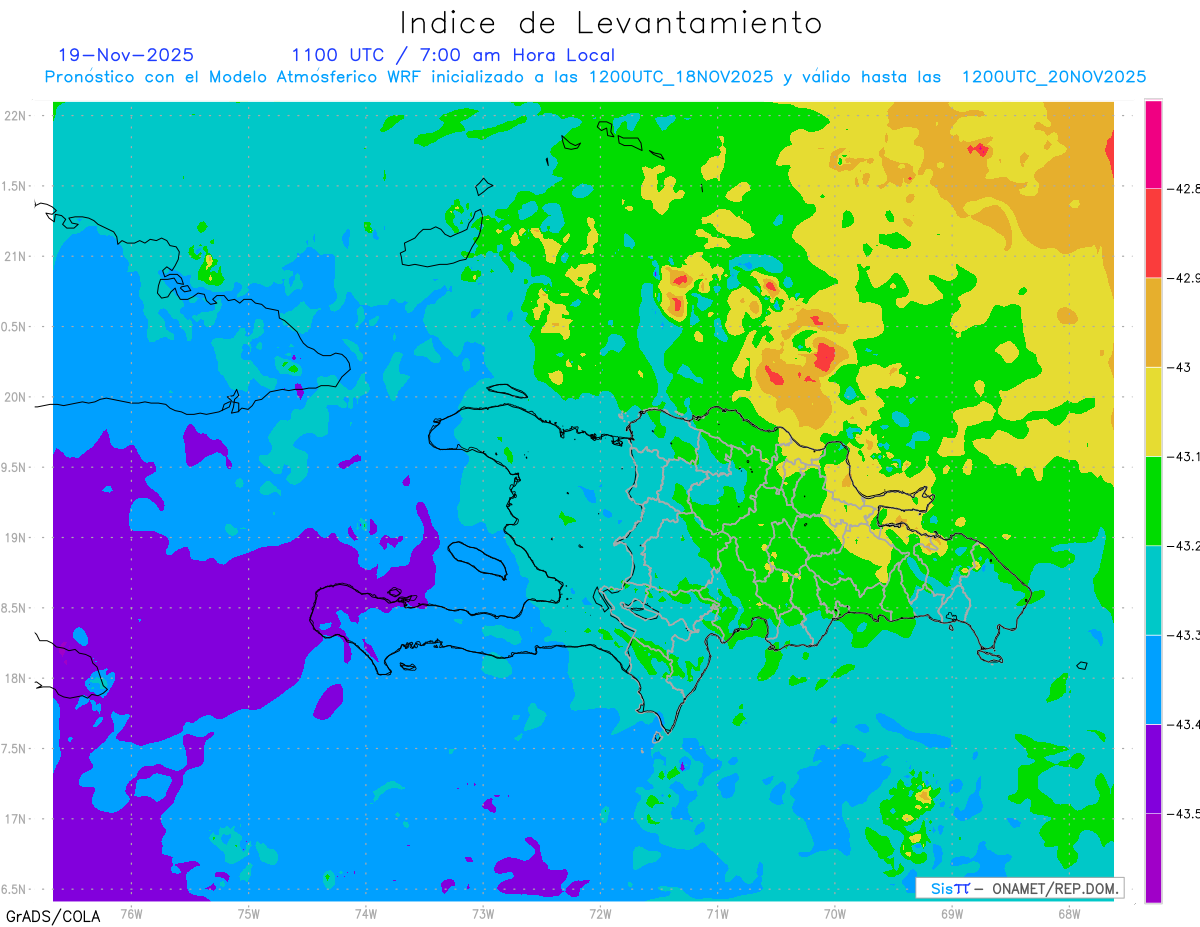This screenshot has height=927, width=1200.
Task: Click the '-43.5' color bar value
Action: 1185,814
